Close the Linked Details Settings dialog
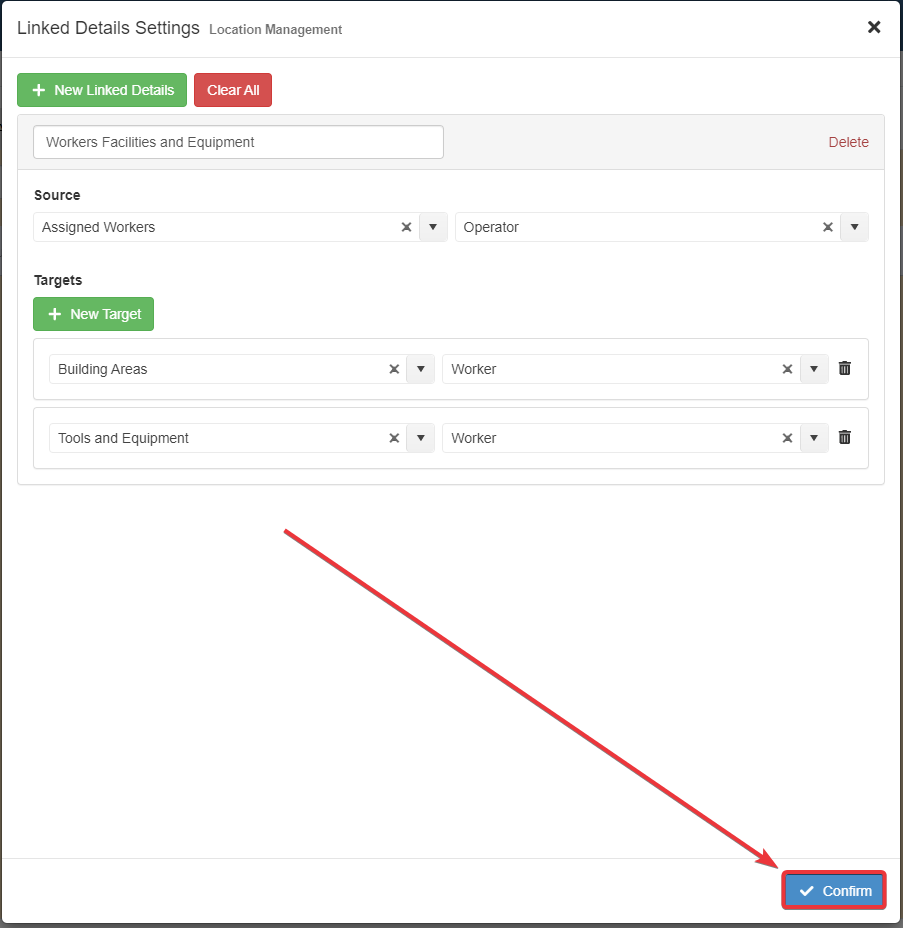The width and height of the screenshot is (903, 928). point(873,27)
